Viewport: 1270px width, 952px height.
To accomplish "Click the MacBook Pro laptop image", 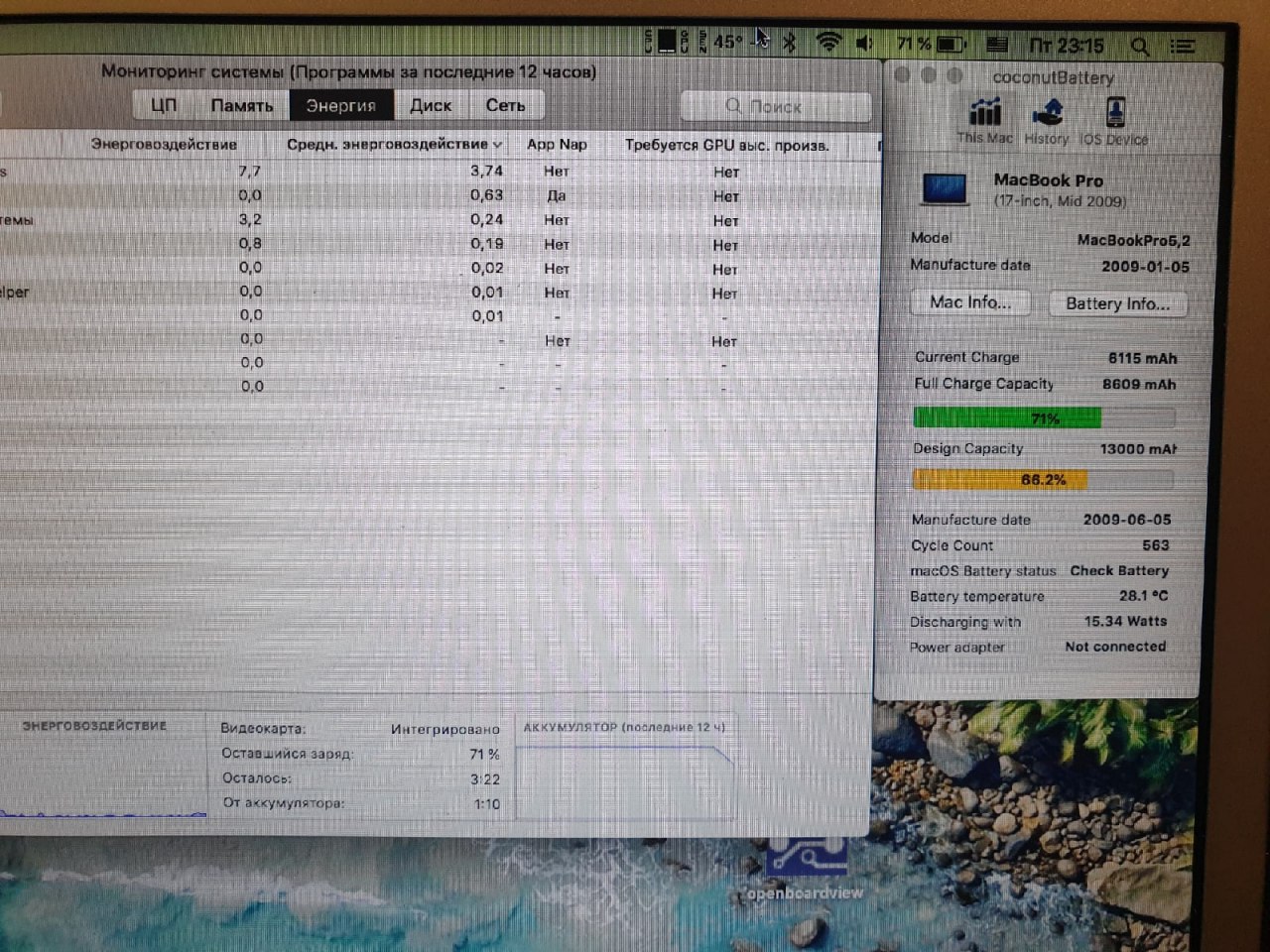I will (944, 188).
